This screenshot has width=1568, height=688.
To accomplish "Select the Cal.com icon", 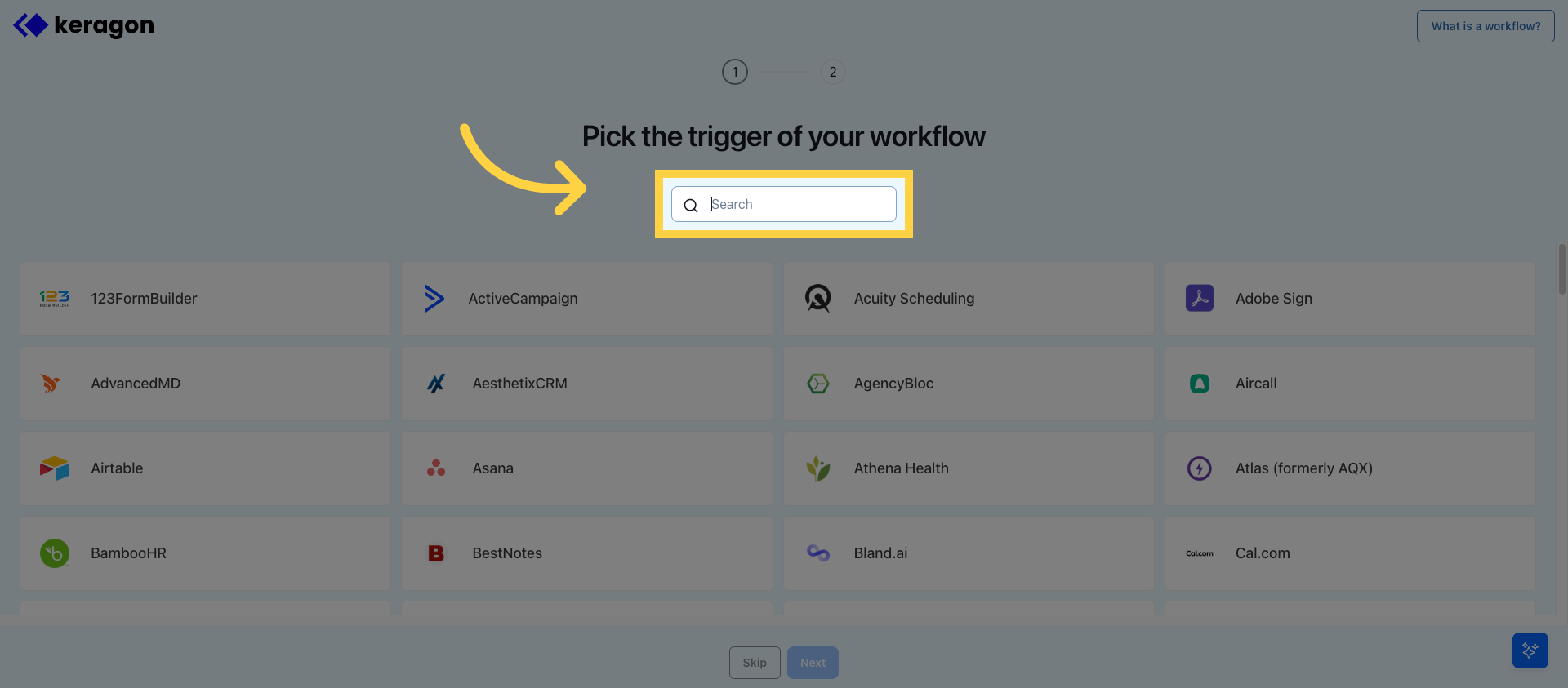I will click(1199, 553).
